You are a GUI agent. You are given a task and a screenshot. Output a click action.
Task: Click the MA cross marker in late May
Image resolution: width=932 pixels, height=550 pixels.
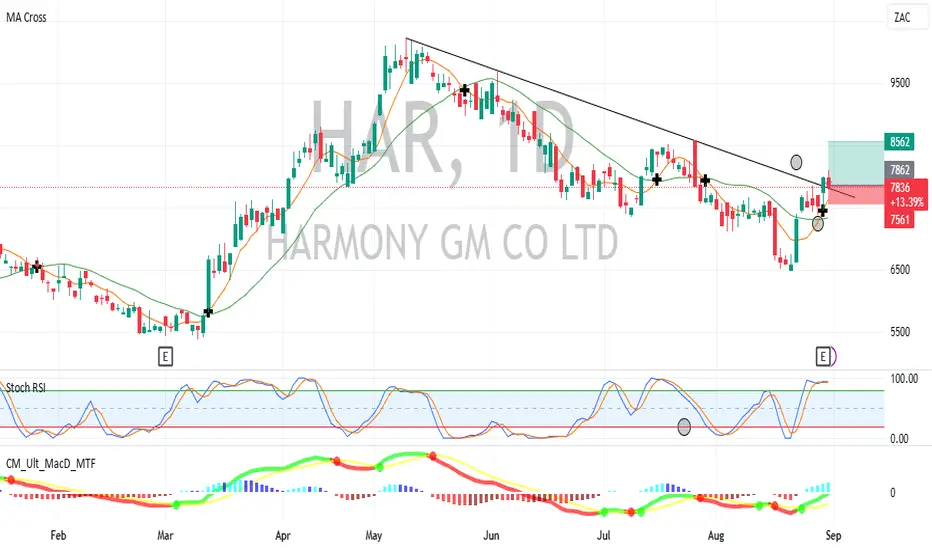point(464,90)
